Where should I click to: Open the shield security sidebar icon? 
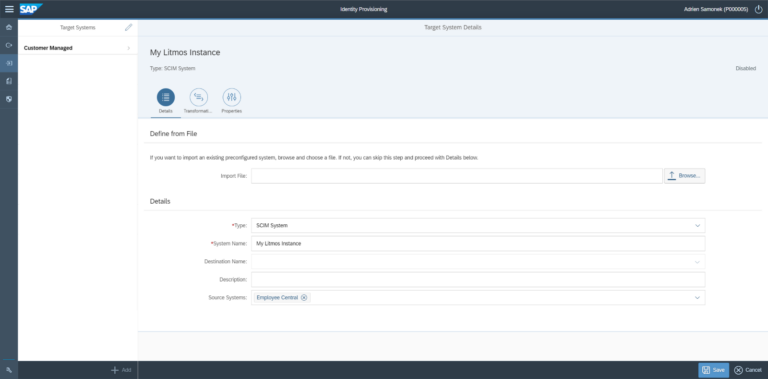pos(9,98)
